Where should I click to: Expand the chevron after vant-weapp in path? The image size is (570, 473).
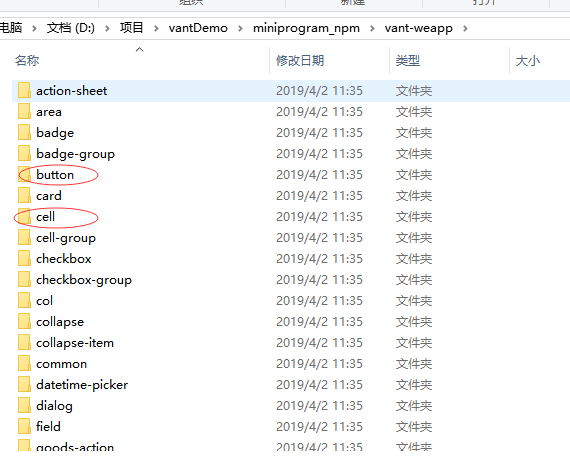(465, 28)
